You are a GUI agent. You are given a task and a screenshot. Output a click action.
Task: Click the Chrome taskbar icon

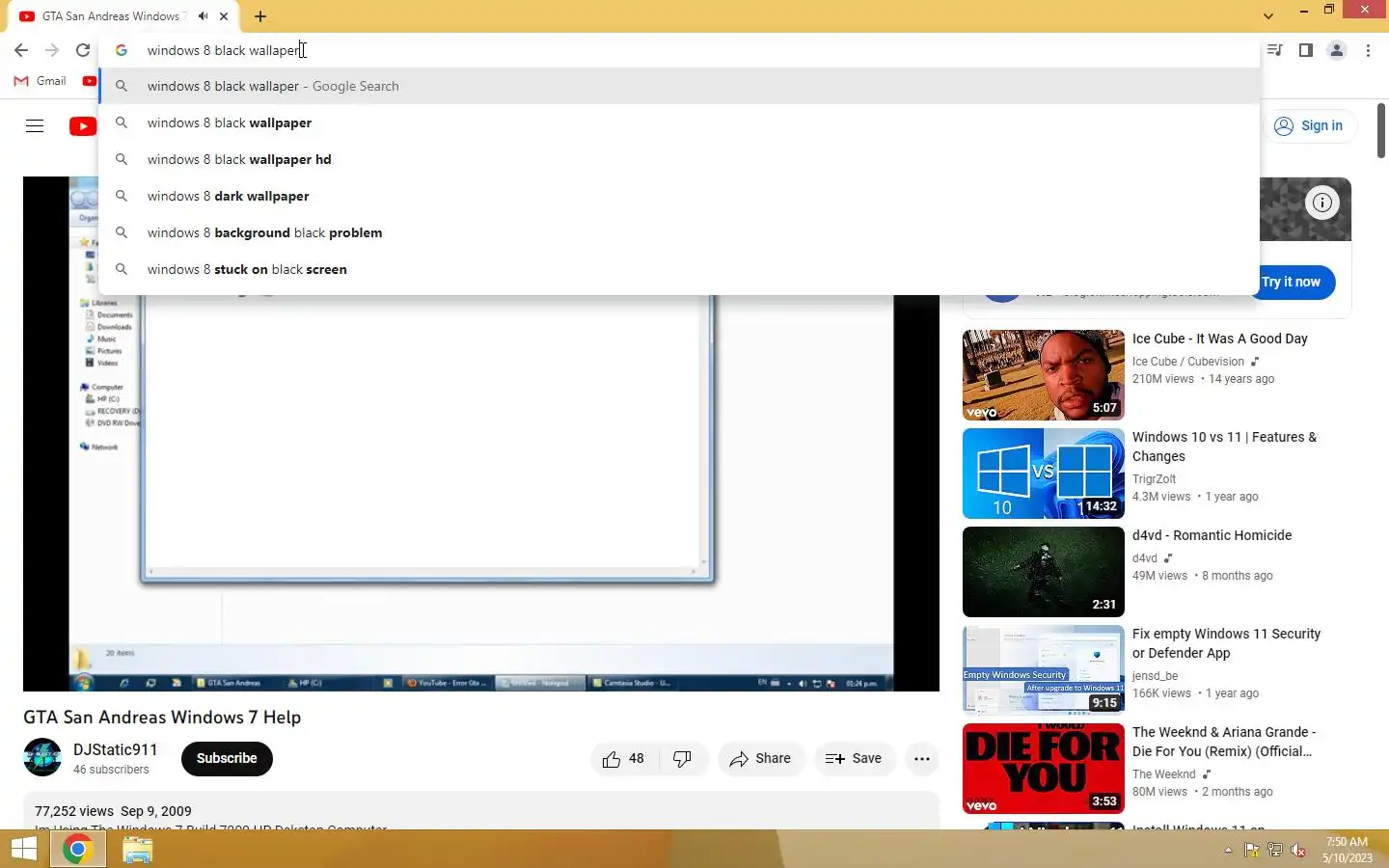(78, 850)
